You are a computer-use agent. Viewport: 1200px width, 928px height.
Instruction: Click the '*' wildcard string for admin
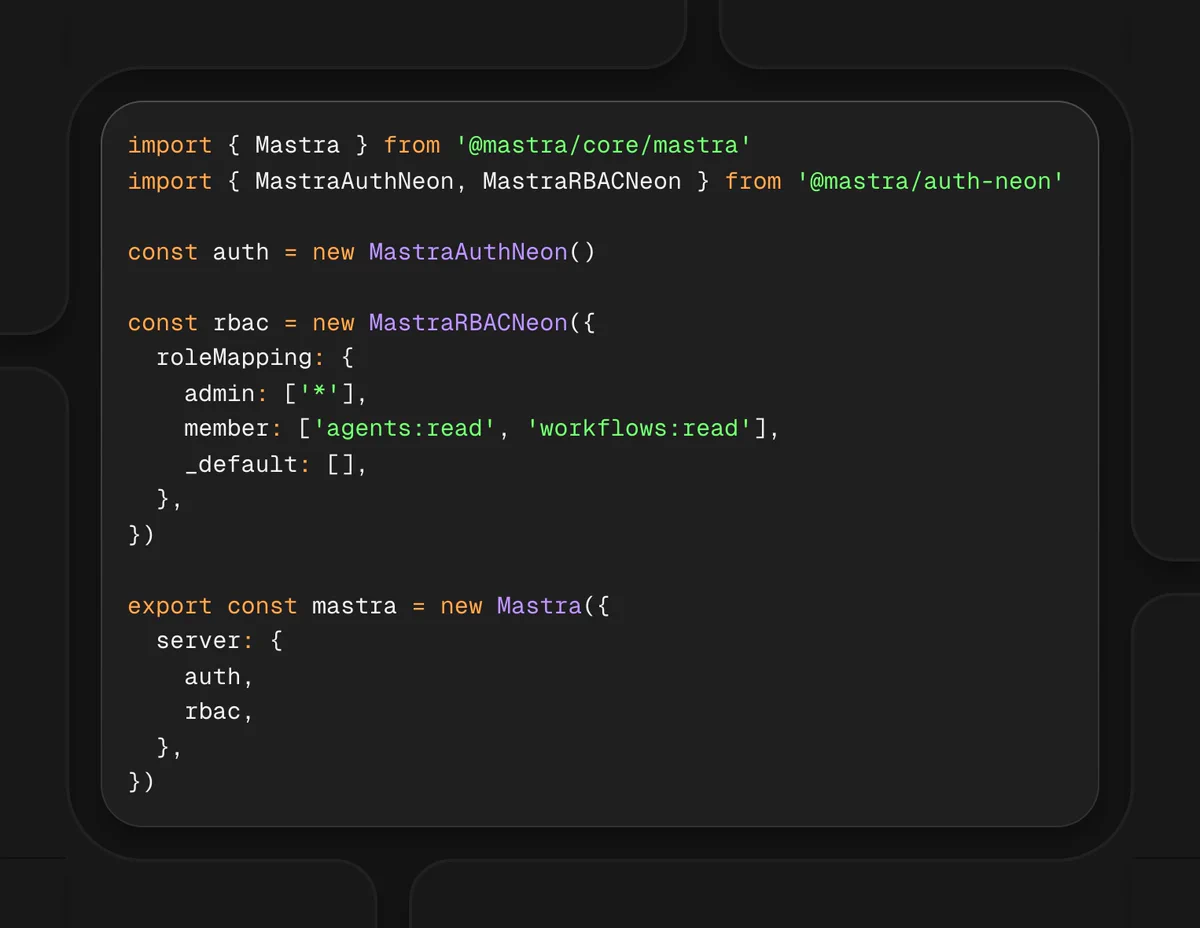319,393
